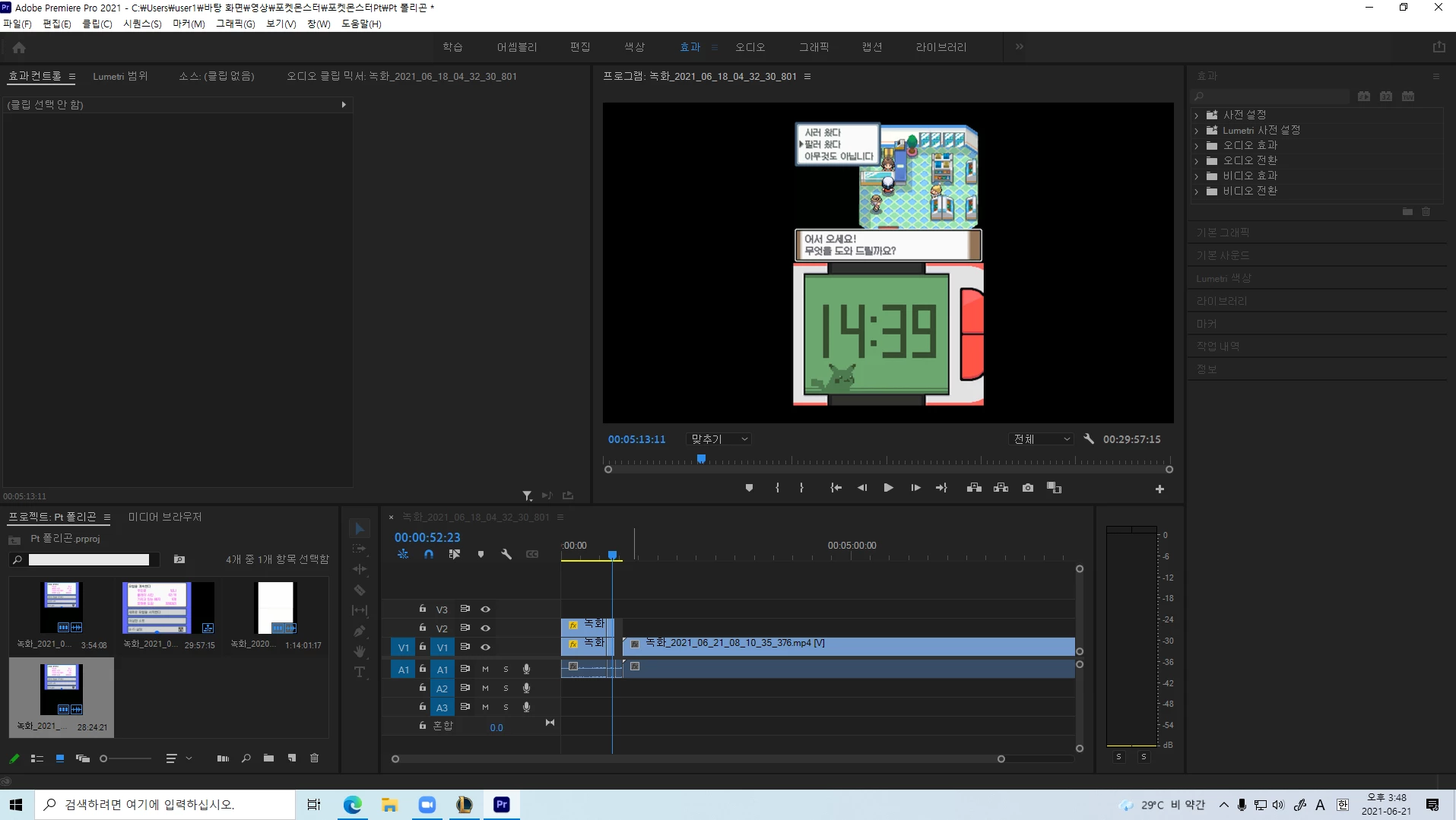
Task: Click the Lift button
Action: 974,488
